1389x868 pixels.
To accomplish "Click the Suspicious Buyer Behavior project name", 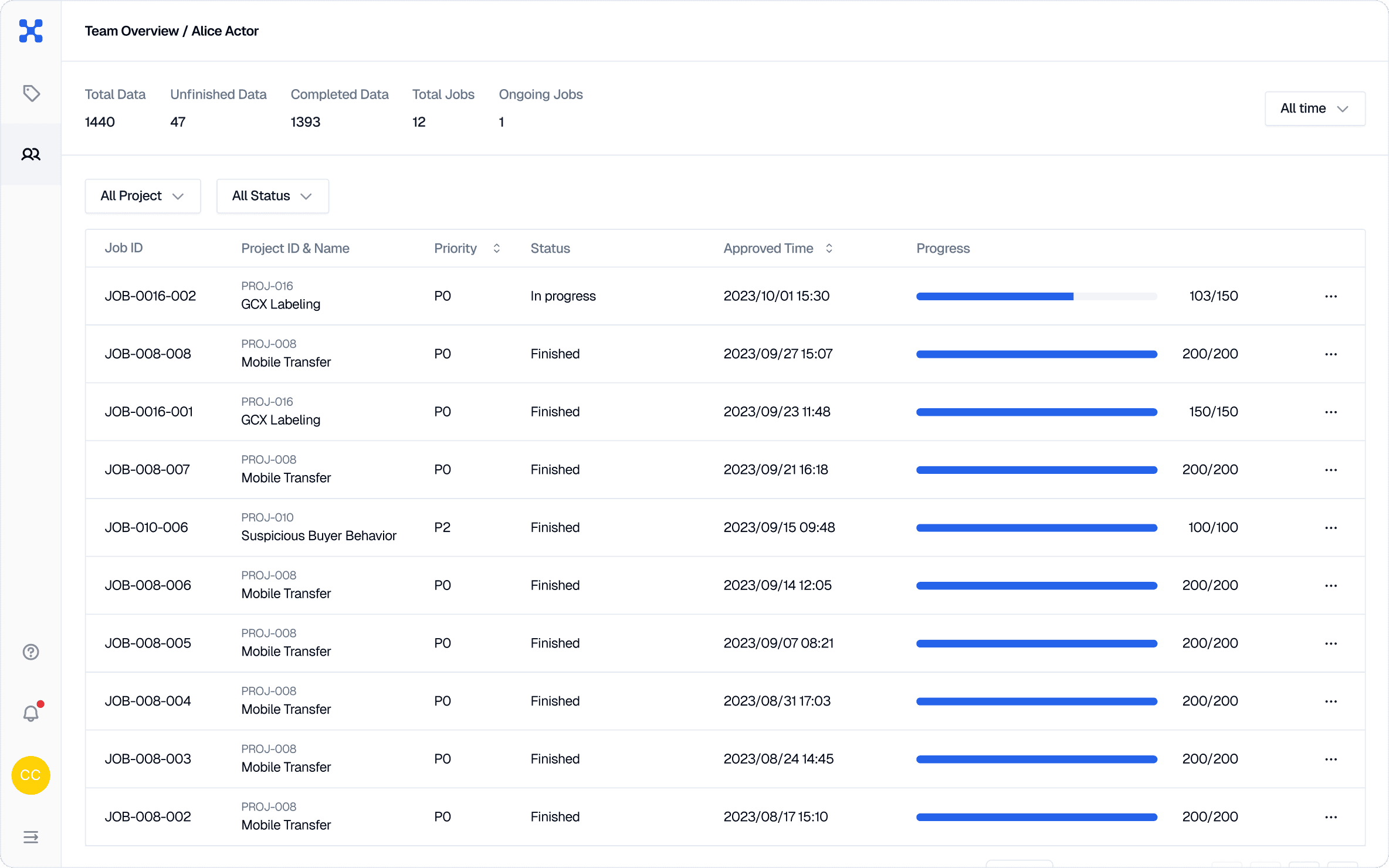I will tap(319, 536).
